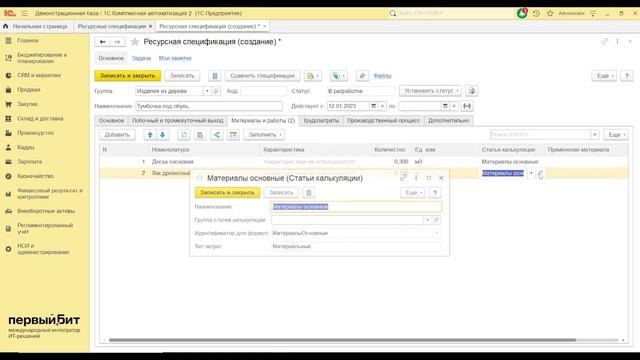Image resolution: width=640 pixels, height=360 pixels.
Task: Click the copy row icon in table toolbar
Action: tap(184, 135)
